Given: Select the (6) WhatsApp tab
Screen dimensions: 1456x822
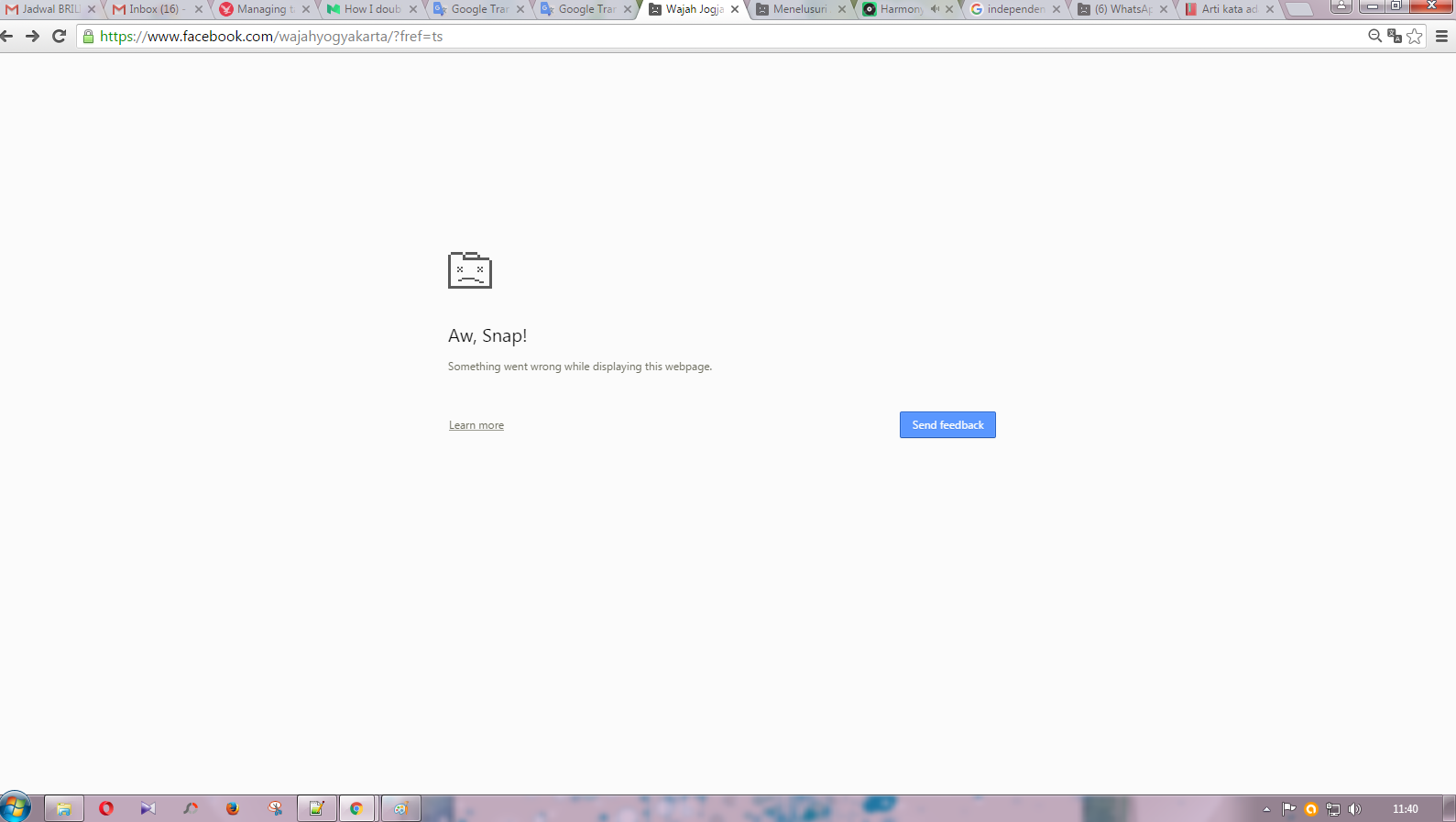Looking at the screenshot, I should [x=1122, y=9].
